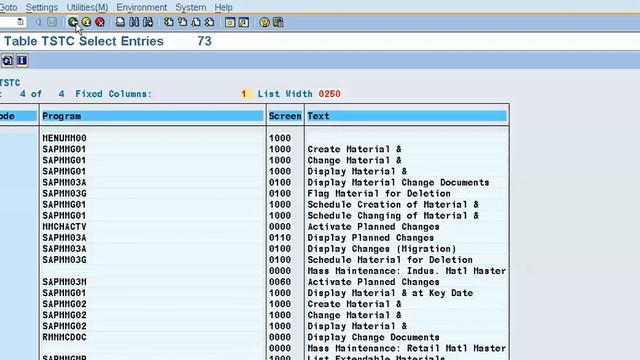
Task: Select the Screen column header
Action: pyautogui.click(x=285, y=116)
